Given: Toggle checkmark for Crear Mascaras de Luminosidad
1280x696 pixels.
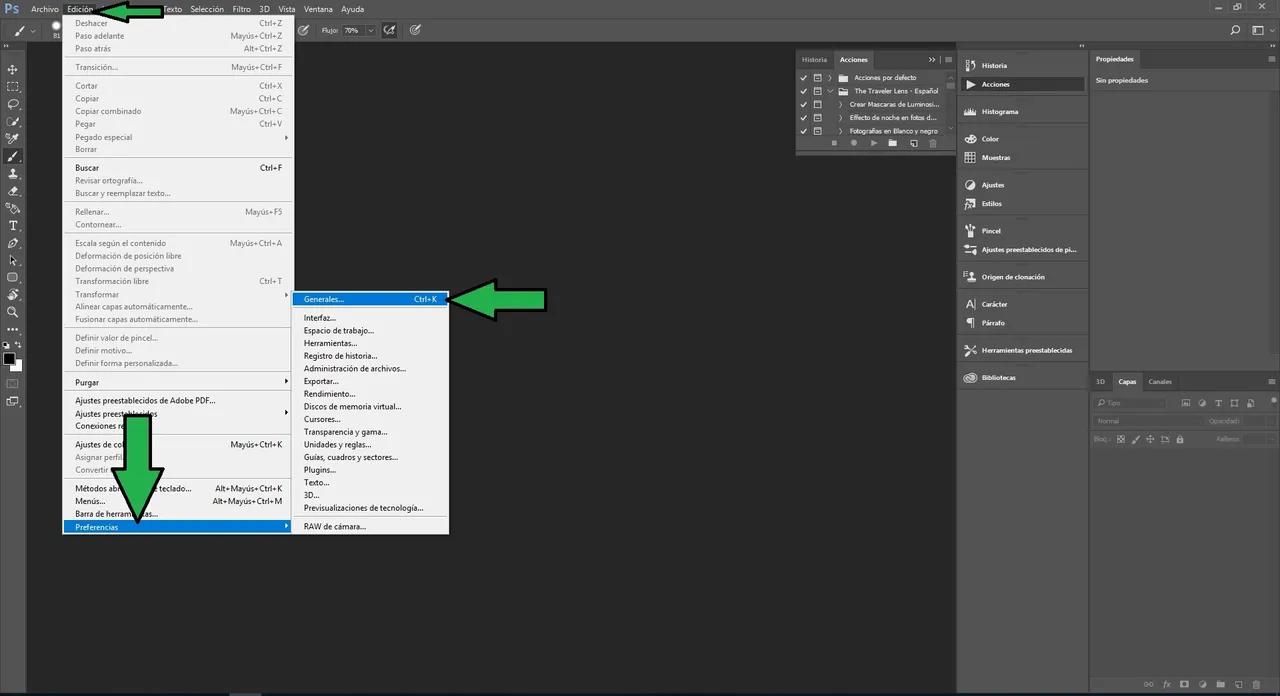Looking at the screenshot, I should point(803,104).
